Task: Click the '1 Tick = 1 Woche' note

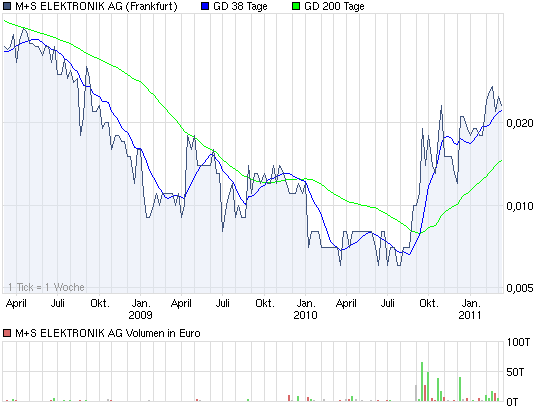Action: pos(46,287)
